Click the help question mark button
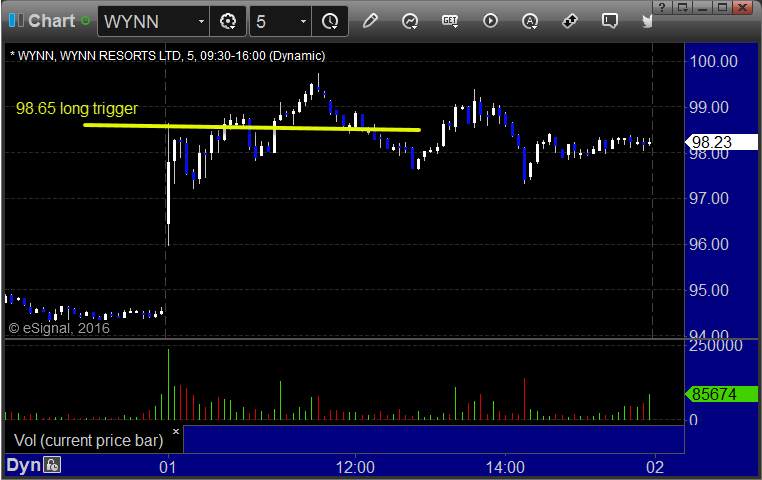 (x=662, y=7)
